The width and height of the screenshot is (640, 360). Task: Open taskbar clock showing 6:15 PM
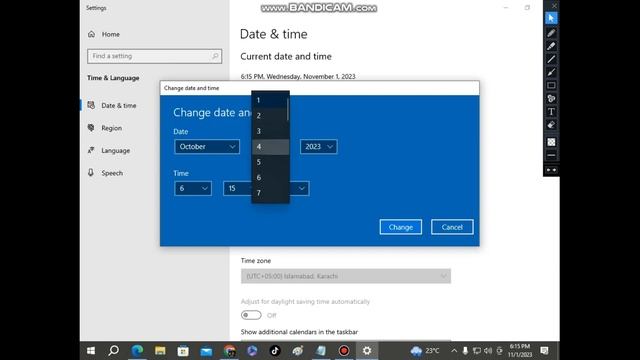point(520,351)
